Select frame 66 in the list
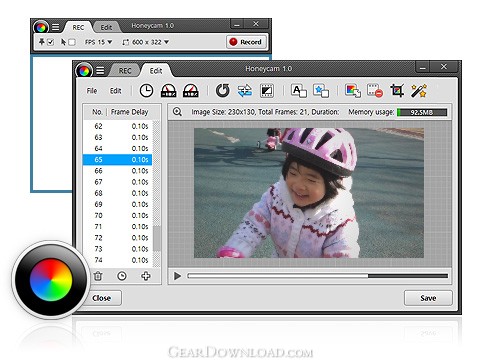The image size is (480, 360). click(118, 171)
